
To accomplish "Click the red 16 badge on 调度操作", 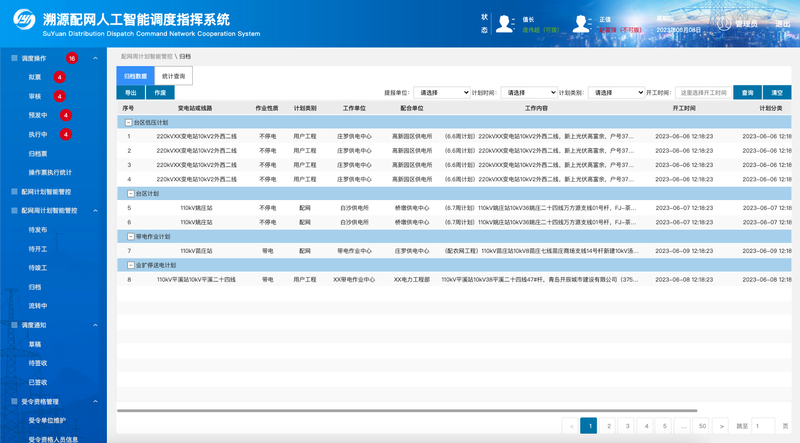I will [72, 58].
